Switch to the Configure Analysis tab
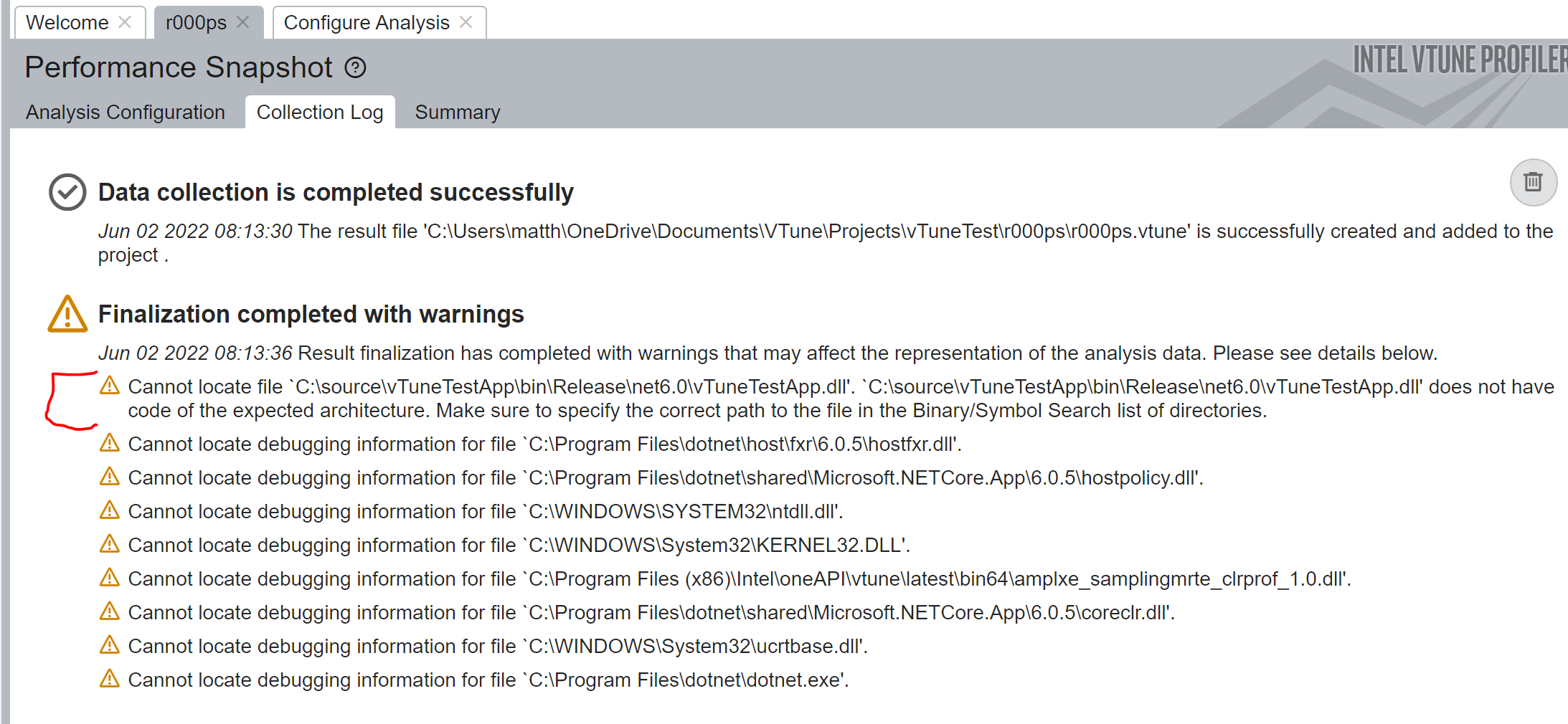The image size is (1568, 724). tap(366, 23)
